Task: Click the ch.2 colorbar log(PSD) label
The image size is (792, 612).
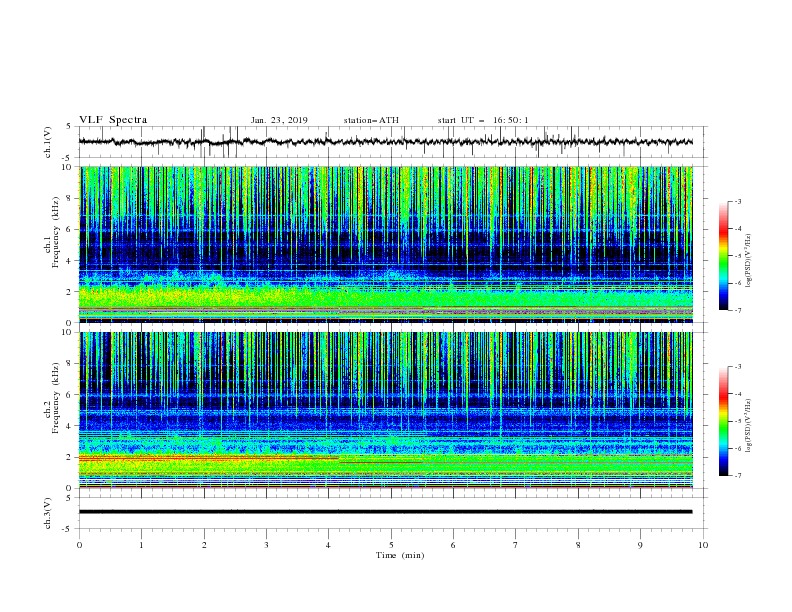Action: [x=748, y=426]
